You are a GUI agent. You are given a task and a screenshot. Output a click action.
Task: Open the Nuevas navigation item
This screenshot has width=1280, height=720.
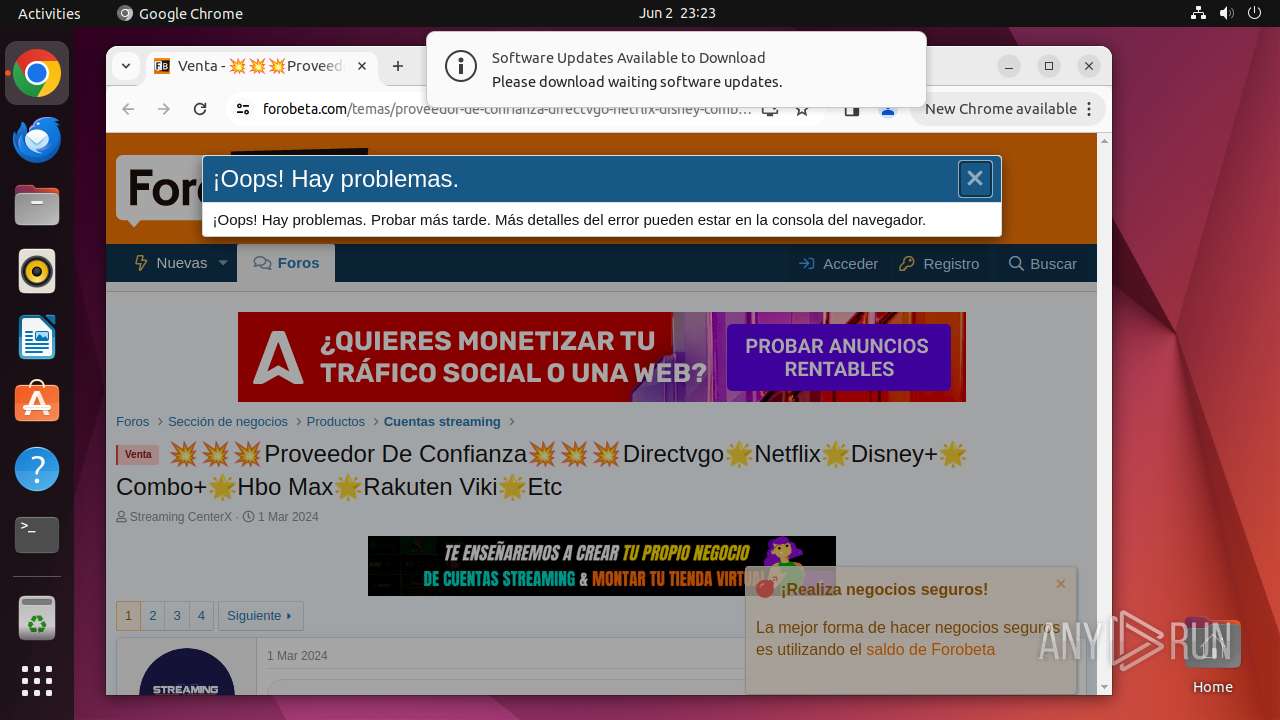click(170, 263)
